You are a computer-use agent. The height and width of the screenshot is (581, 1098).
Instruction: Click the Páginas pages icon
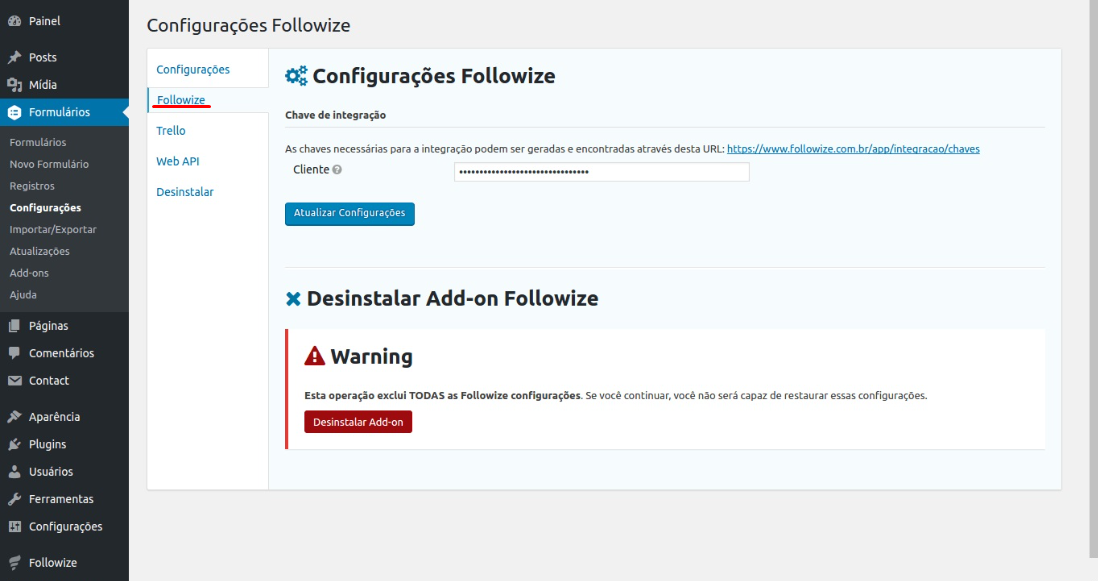click(14, 326)
